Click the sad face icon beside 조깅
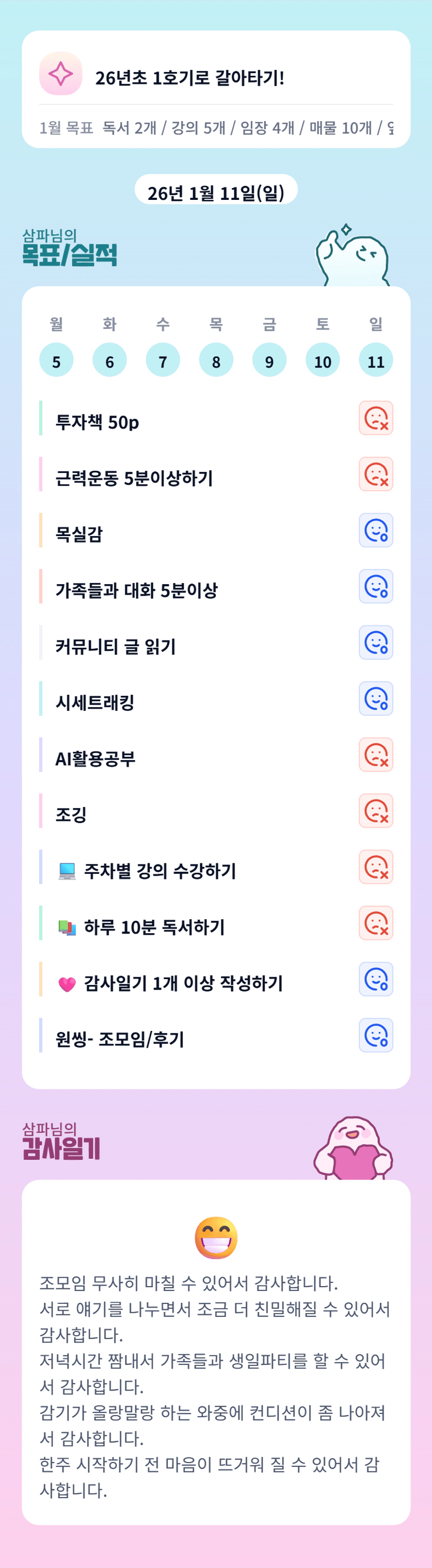Image resolution: width=432 pixels, height=1568 pixels. [x=376, y=811]
